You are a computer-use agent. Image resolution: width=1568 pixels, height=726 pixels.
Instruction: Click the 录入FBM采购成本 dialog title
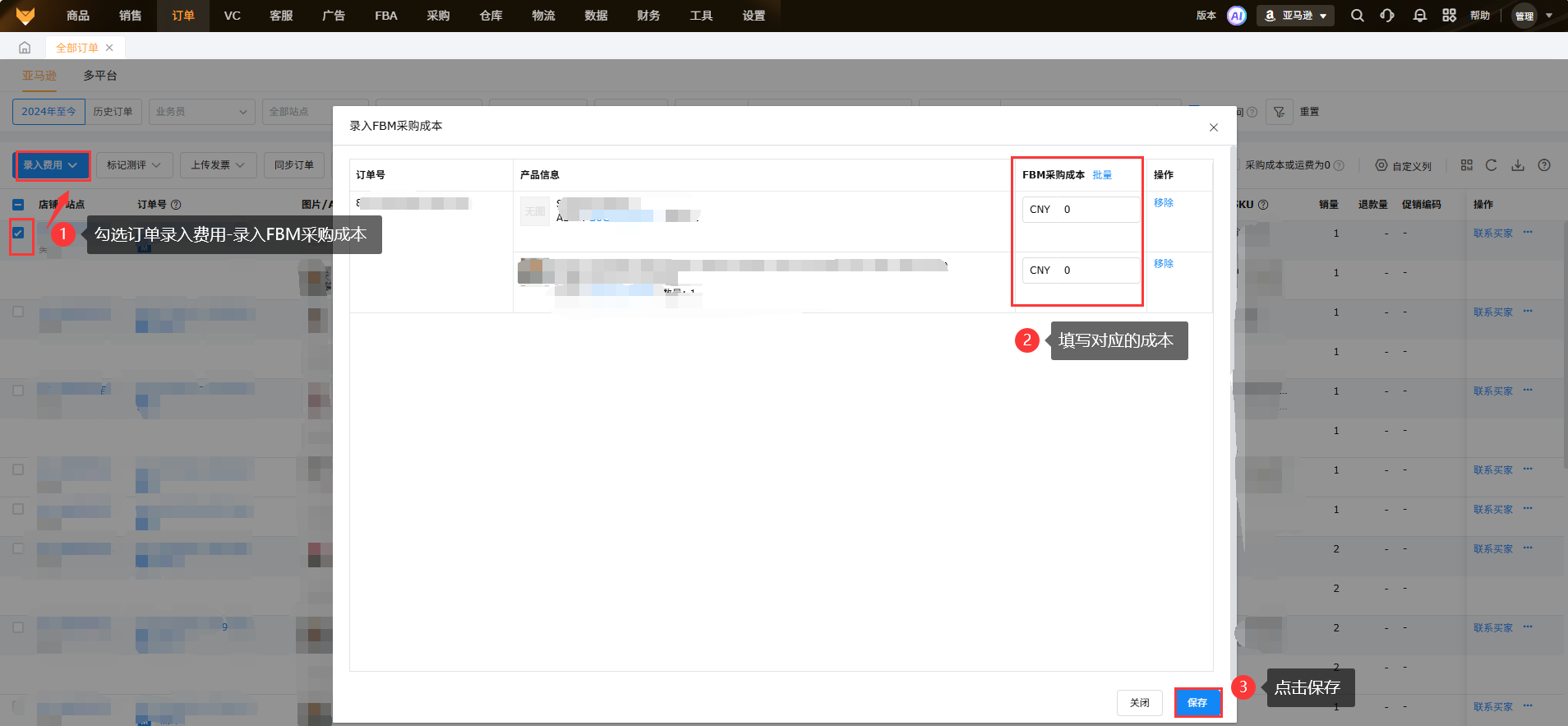(396, 126)
